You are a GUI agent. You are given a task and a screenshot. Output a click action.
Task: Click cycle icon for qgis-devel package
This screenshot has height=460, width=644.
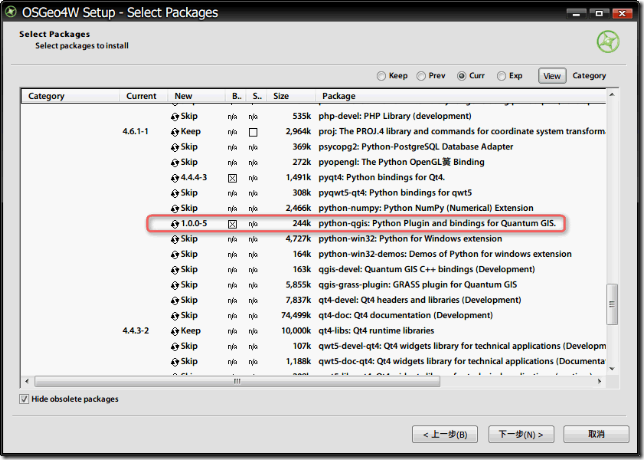(x=175, y=270)
